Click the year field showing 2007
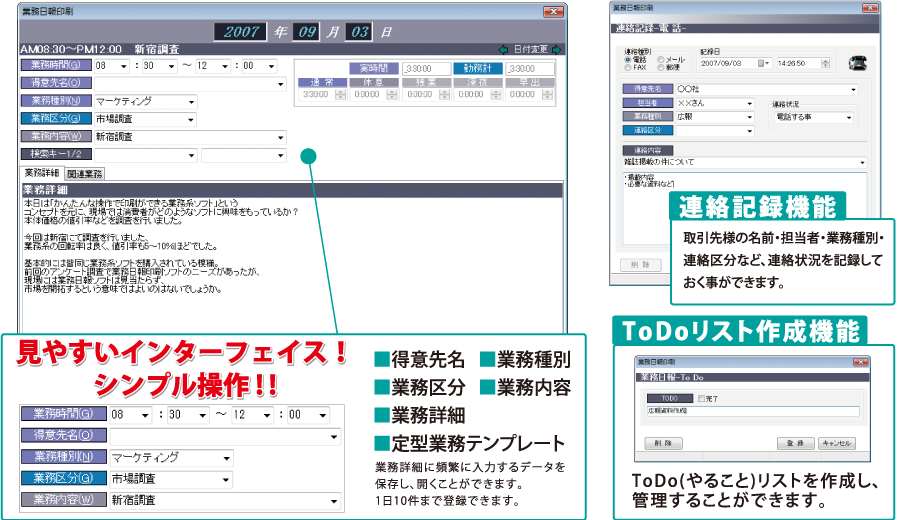 tap(243, 31)
